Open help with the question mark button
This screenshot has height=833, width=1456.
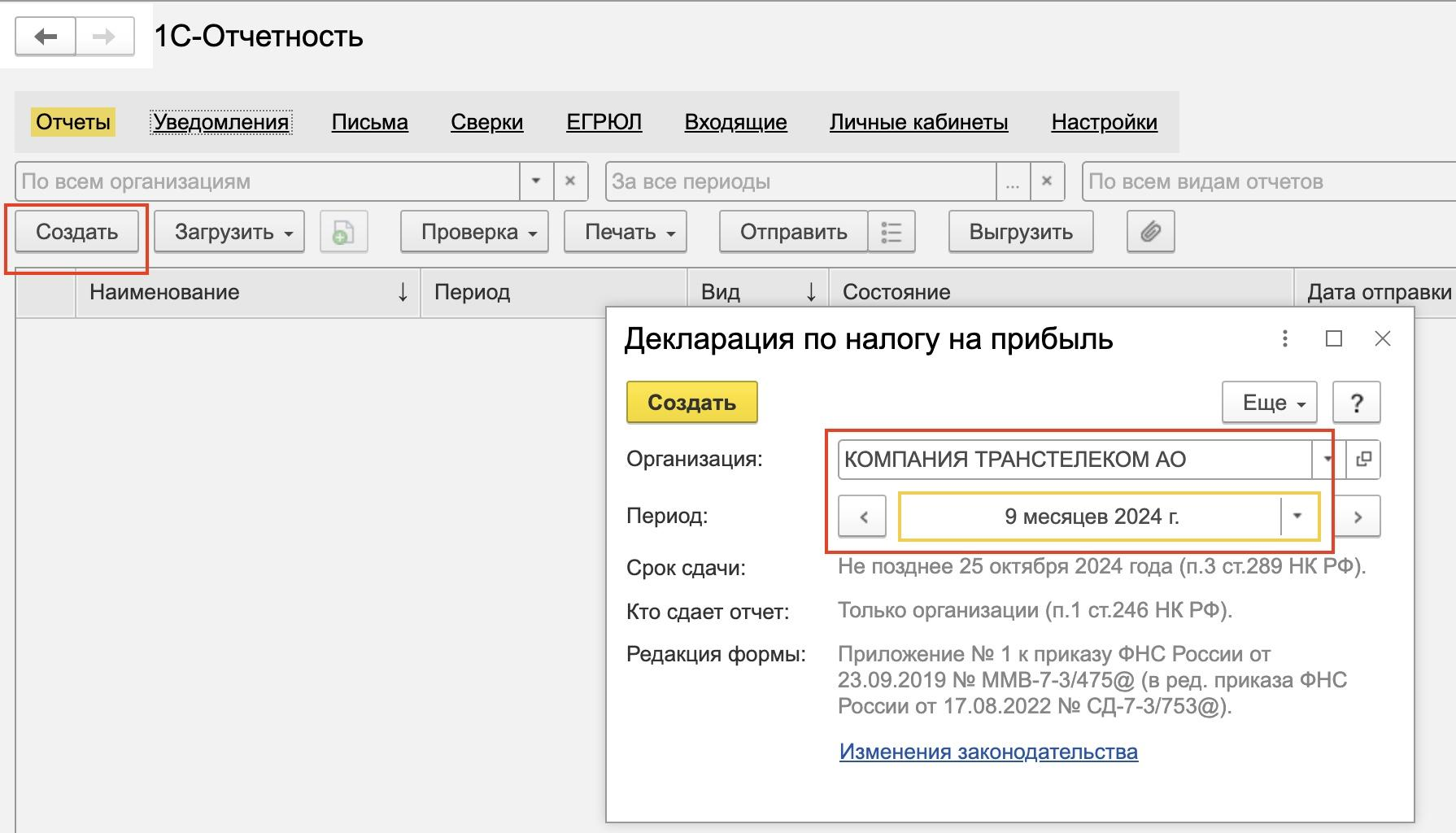[x=1356, y=403]
